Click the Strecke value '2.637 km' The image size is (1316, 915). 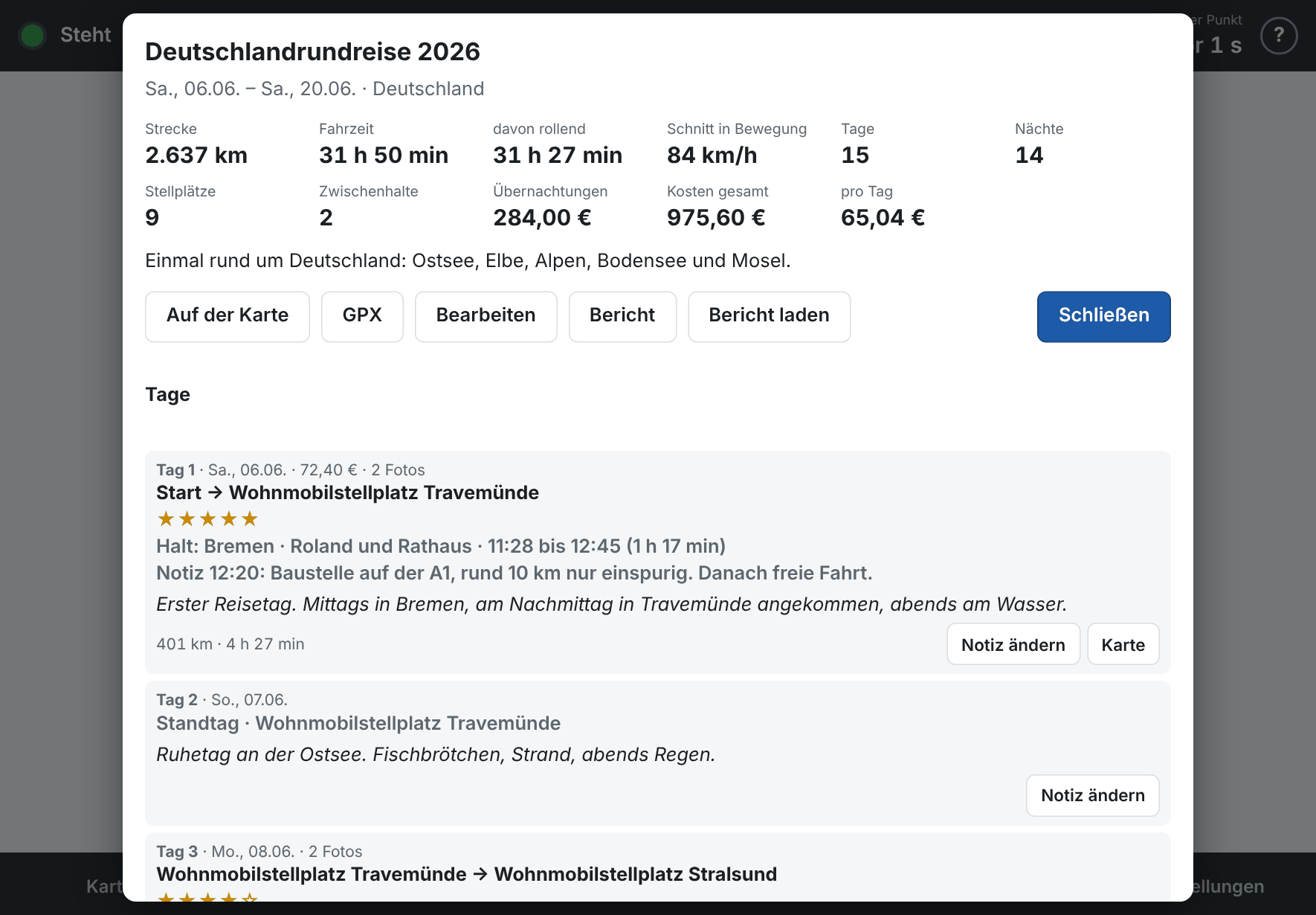point(196,155)
